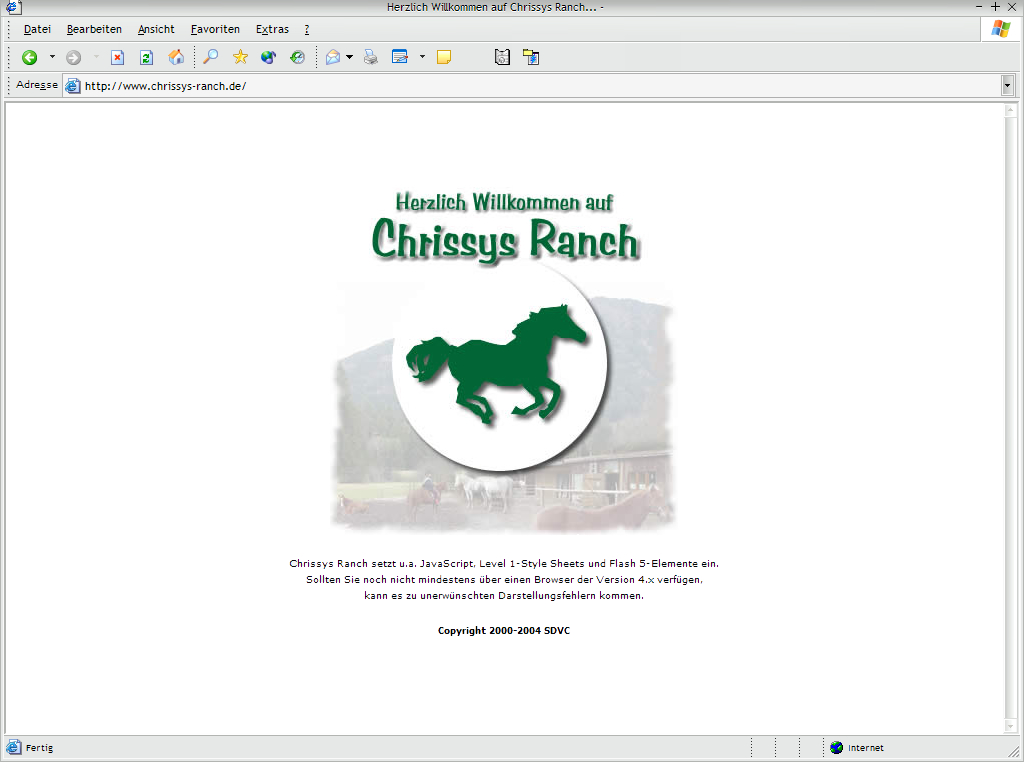This screenshot has width=1024, height=768.
Task: Click the Chrissys Ranch title graphic
Action: tap(505, 240)
